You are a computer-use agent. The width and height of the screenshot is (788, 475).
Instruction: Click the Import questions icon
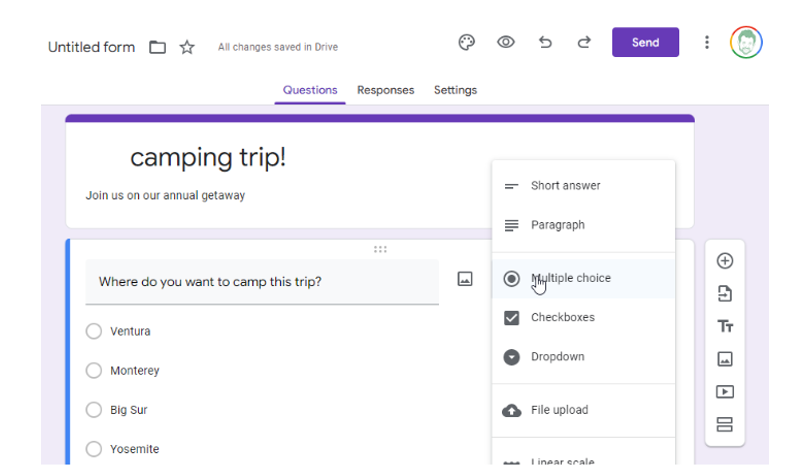[x=725, y=294]
